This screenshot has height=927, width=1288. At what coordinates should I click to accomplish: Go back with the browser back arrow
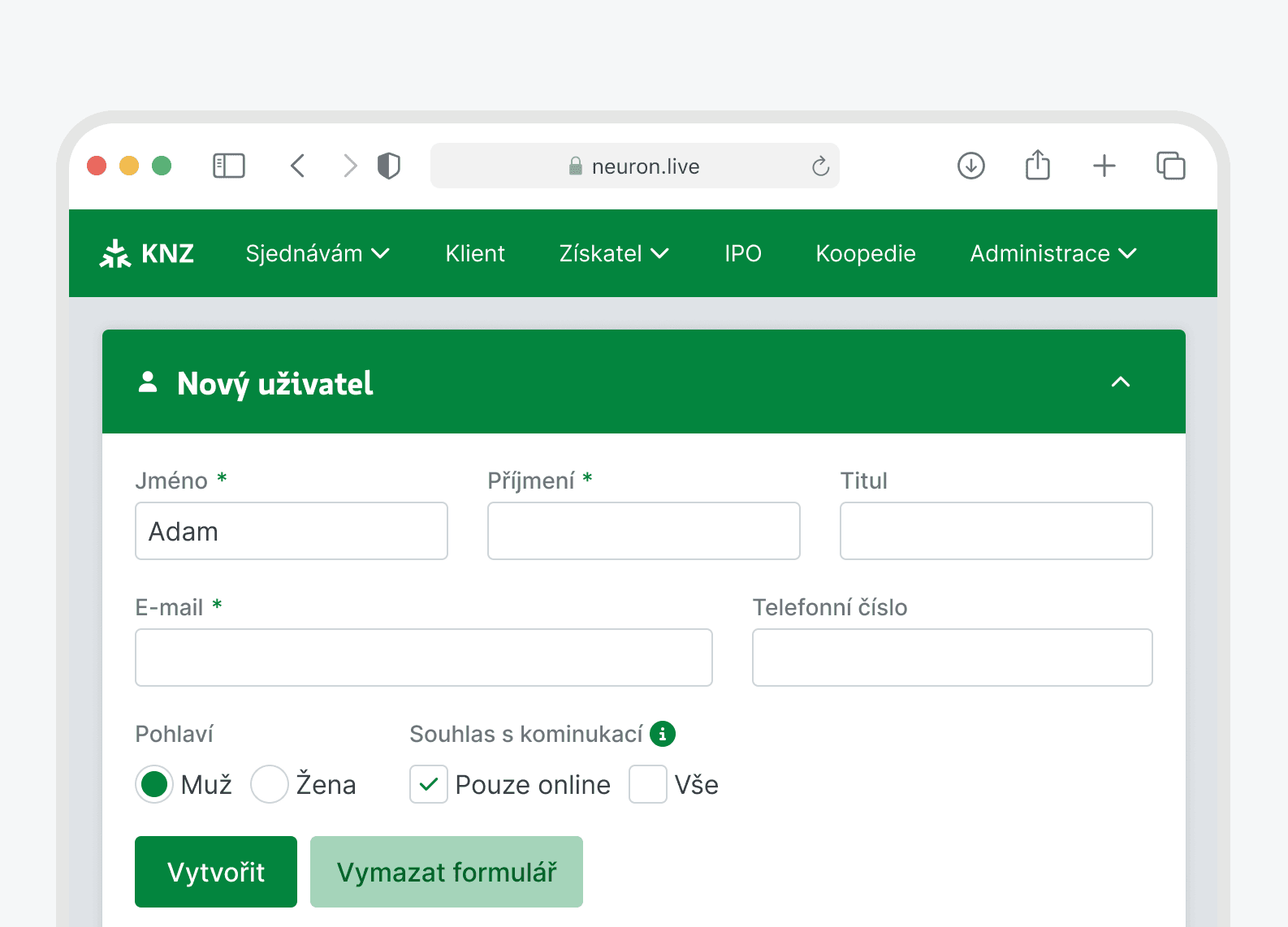298,166
